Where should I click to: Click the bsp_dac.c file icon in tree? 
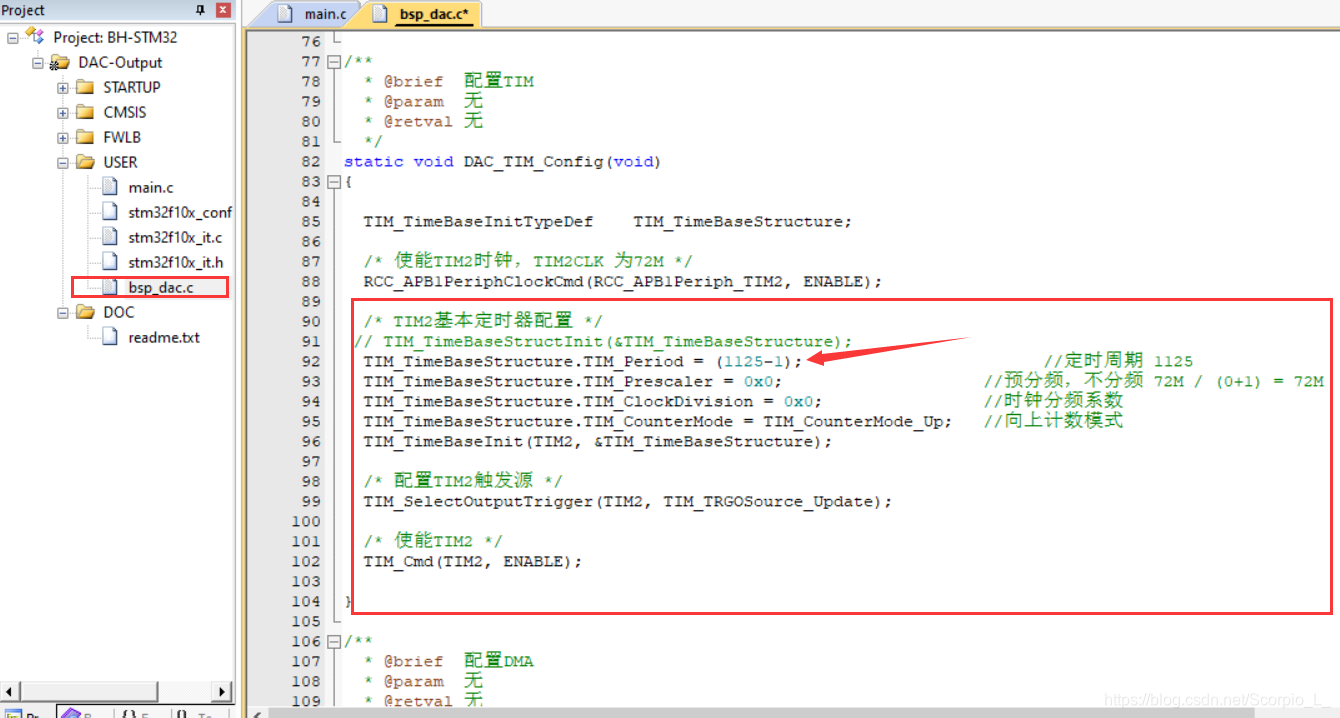[x=110, y=287]
